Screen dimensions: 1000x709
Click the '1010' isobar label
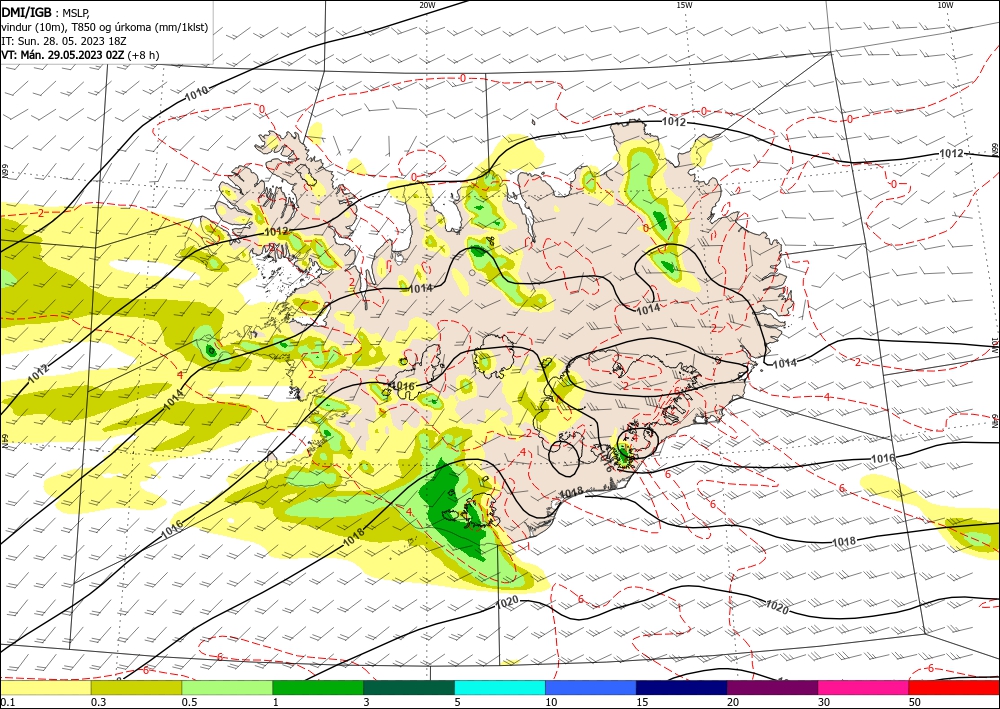coord(196,94)
